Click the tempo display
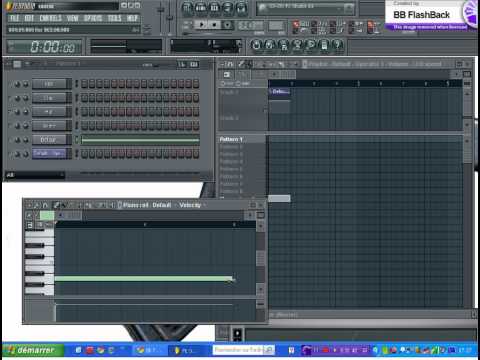The height and width of the screenshot is (360, 480). pos(250,25)
